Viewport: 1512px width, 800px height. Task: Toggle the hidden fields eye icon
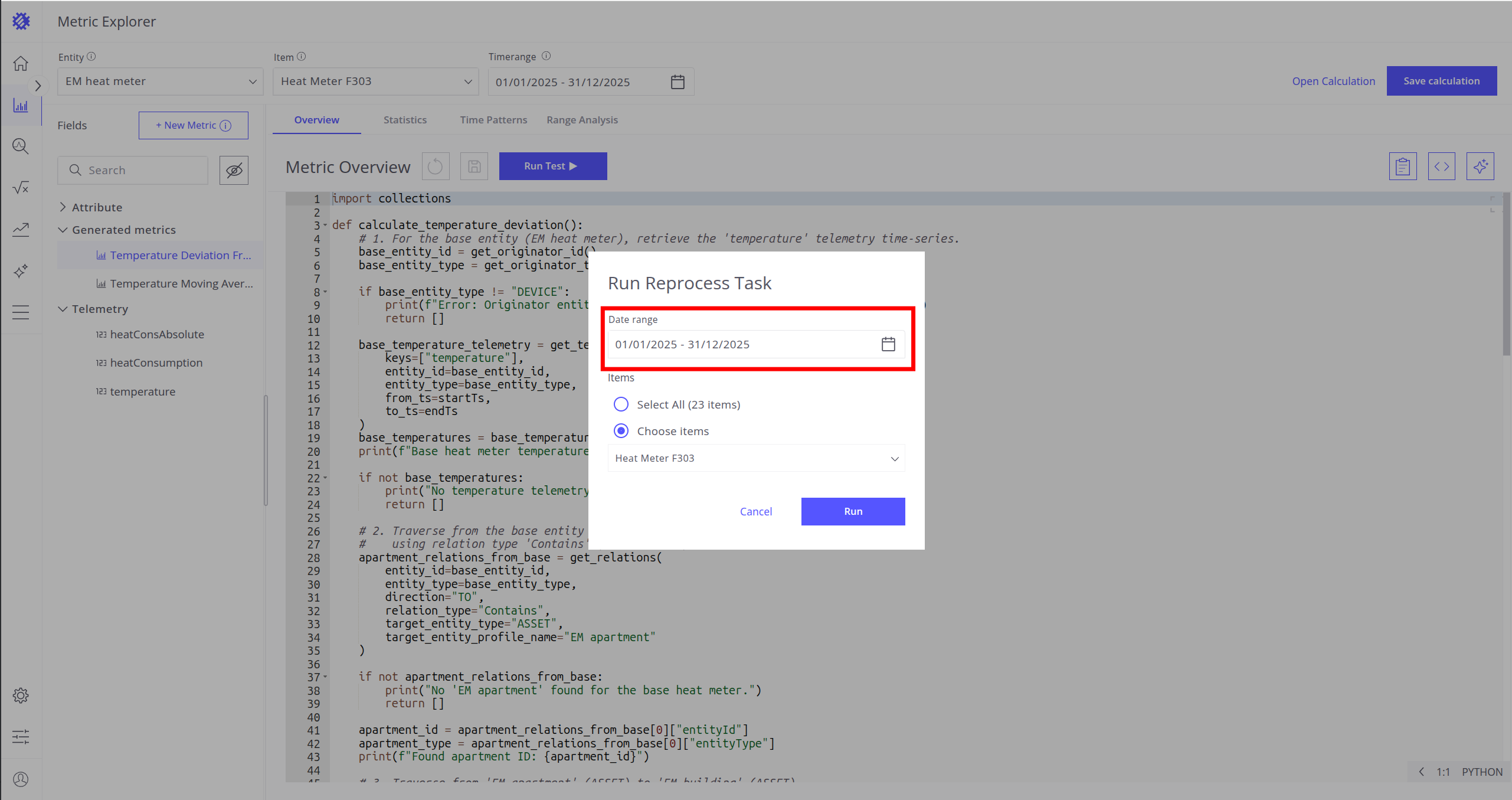click(234, 170)
